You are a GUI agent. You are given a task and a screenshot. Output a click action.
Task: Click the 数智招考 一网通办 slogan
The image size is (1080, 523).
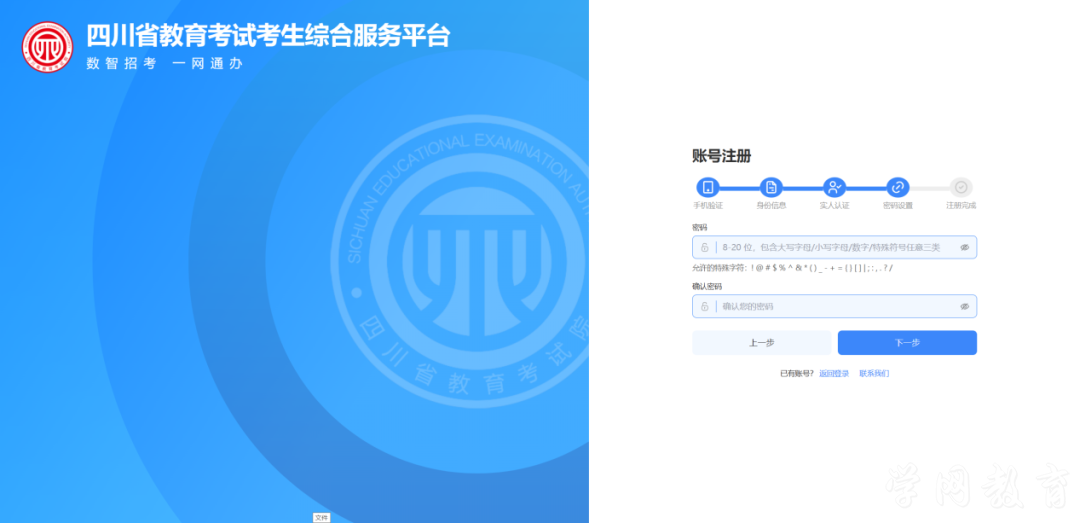(165, 63)
